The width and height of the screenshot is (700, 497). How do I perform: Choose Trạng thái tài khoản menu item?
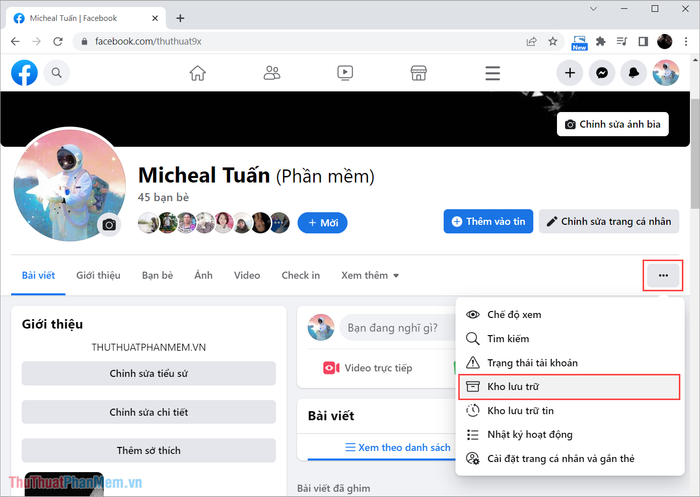570,363
